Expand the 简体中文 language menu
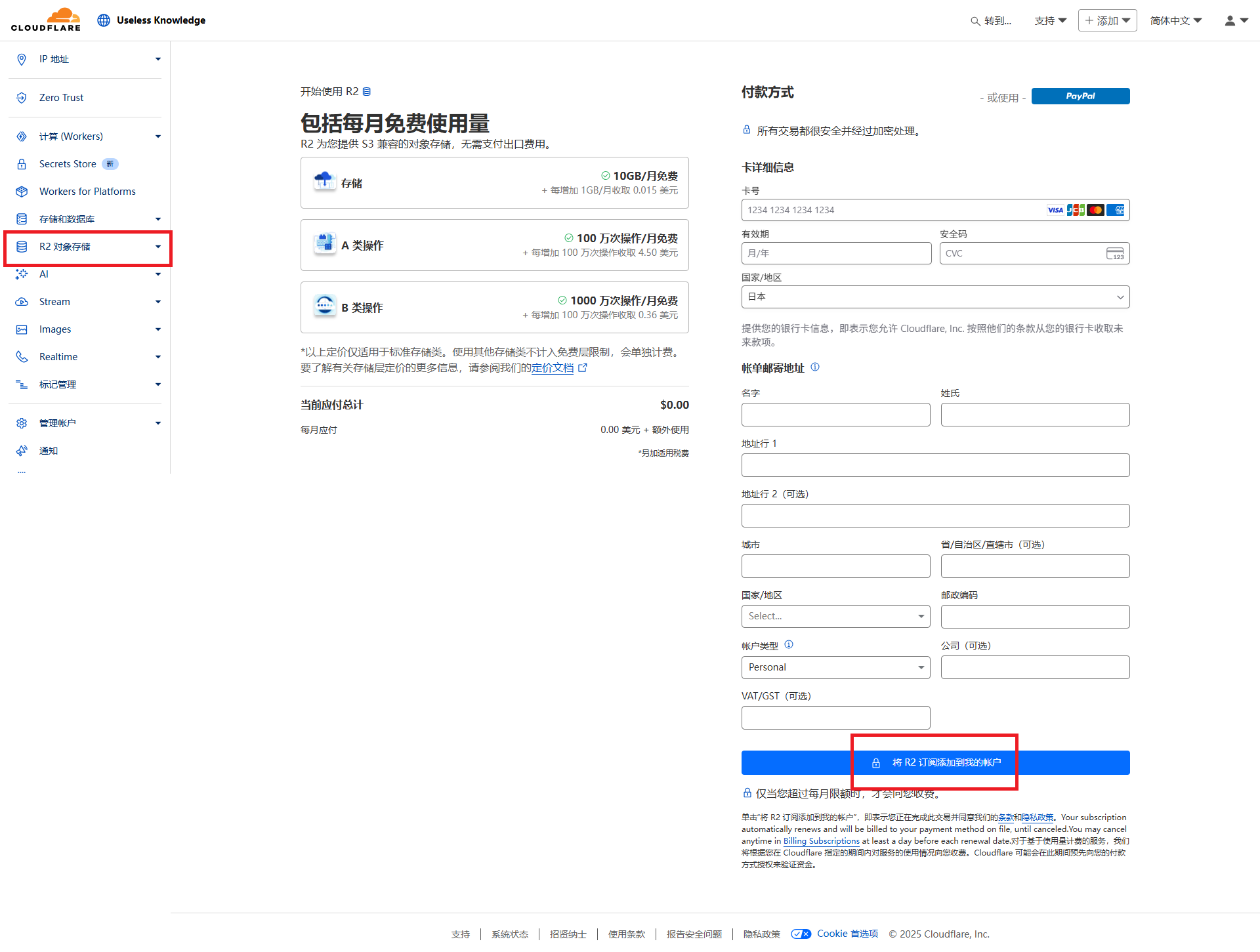The width and height of the screenshot is (1260, 952). [x=1175, y=20]
